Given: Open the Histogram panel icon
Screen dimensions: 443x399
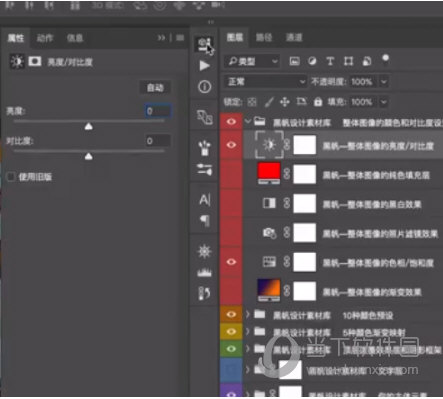Looking at the screenshot, I should tap(204, 272).
